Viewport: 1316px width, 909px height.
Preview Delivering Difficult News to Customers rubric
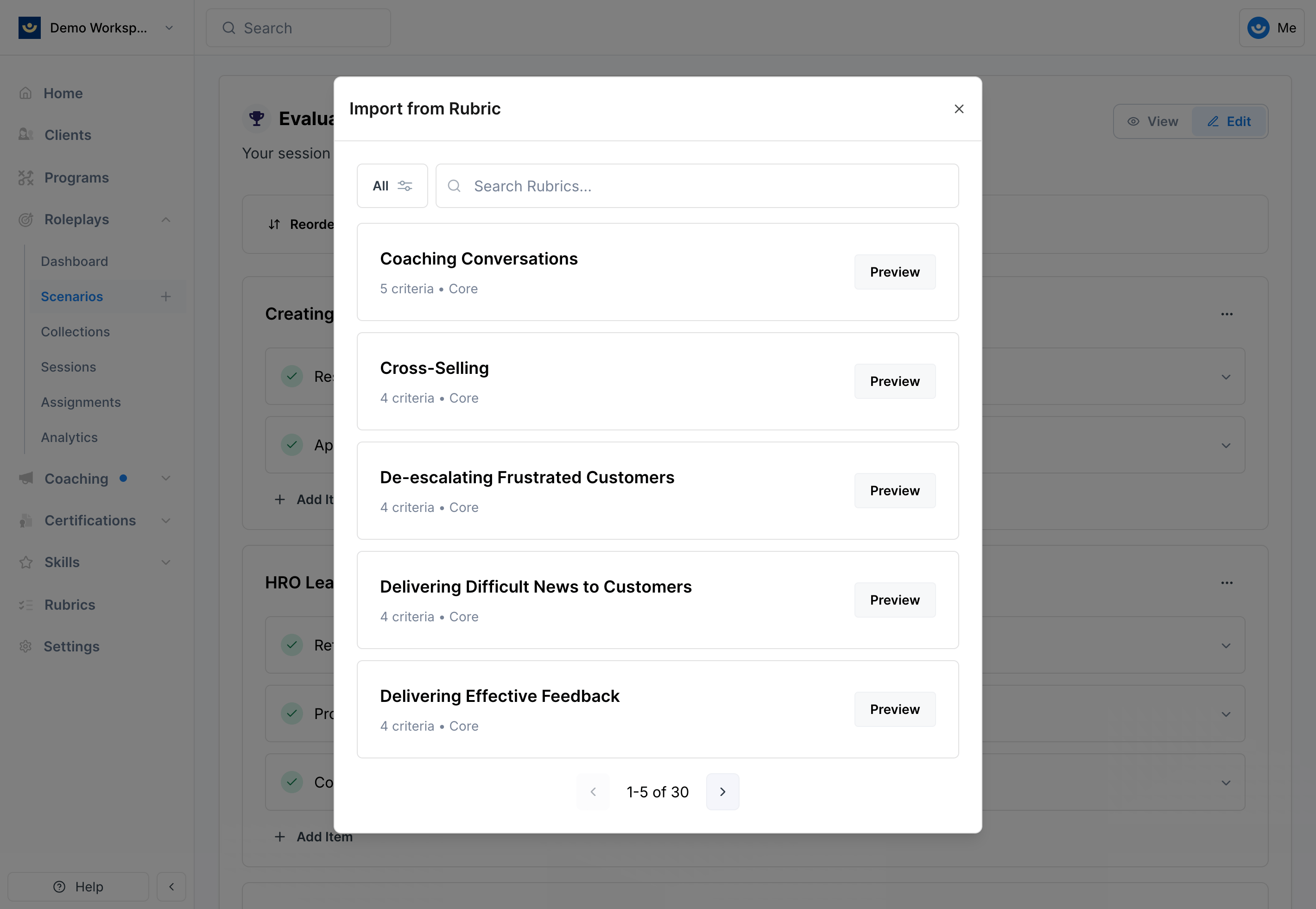[x=894, y=600]
